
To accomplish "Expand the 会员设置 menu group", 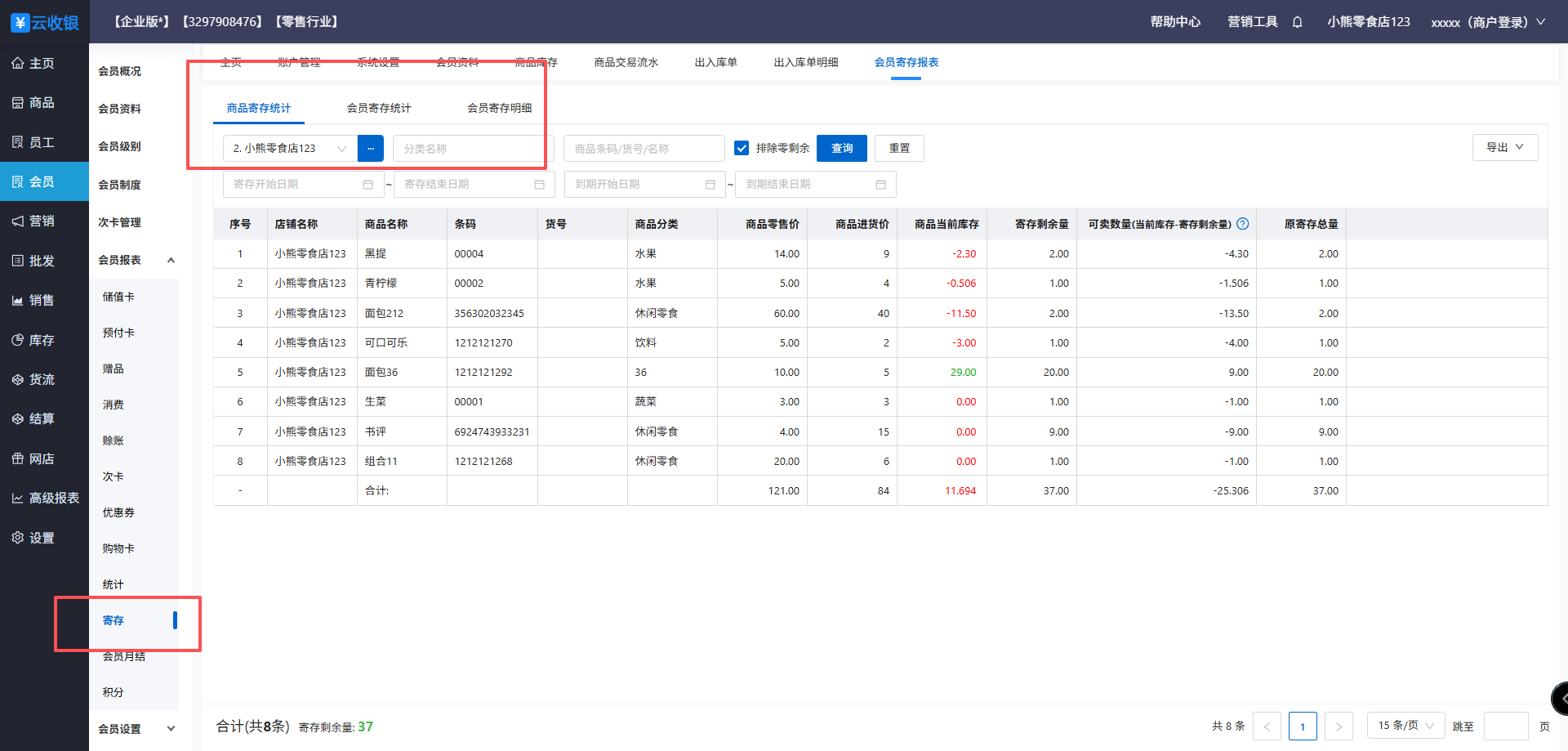I will point(171,729).
